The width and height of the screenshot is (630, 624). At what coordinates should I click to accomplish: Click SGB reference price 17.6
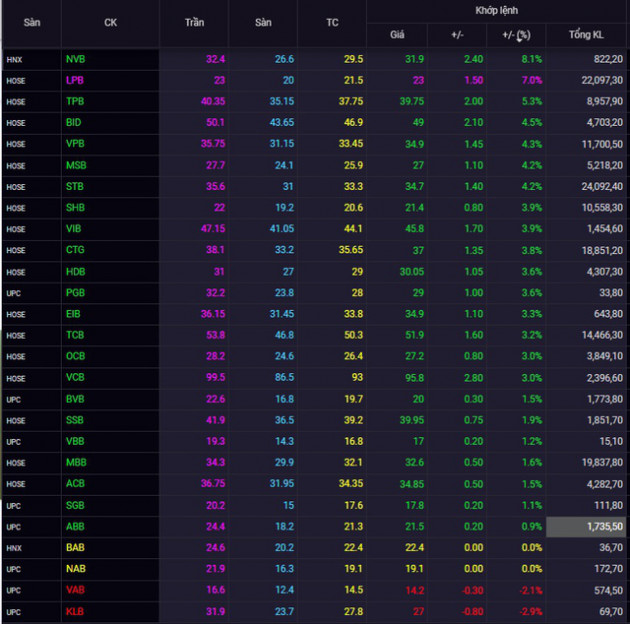pos(354,505)
